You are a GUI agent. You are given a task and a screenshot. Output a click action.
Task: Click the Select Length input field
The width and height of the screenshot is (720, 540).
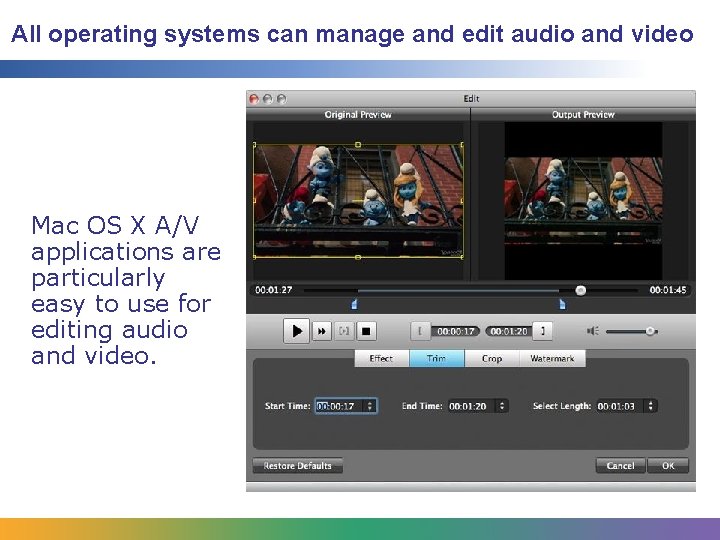tap(620, 406)
